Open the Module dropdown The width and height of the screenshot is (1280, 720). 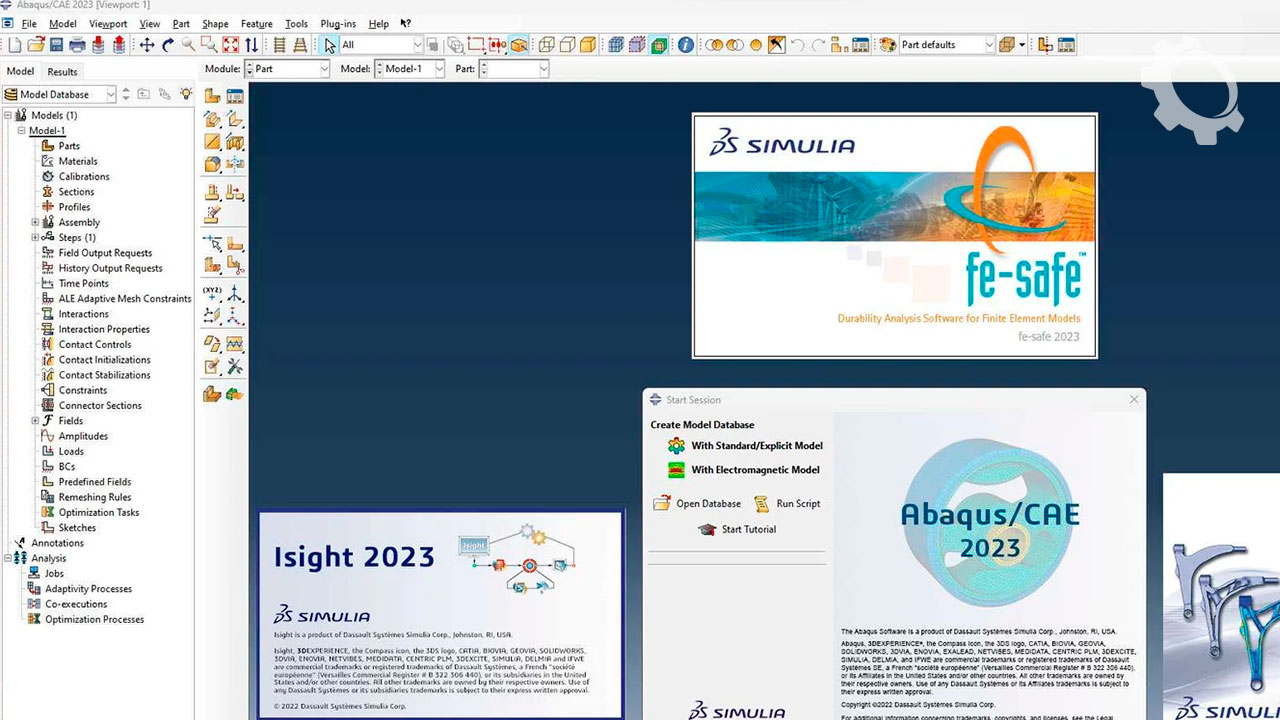pos(288,69)
